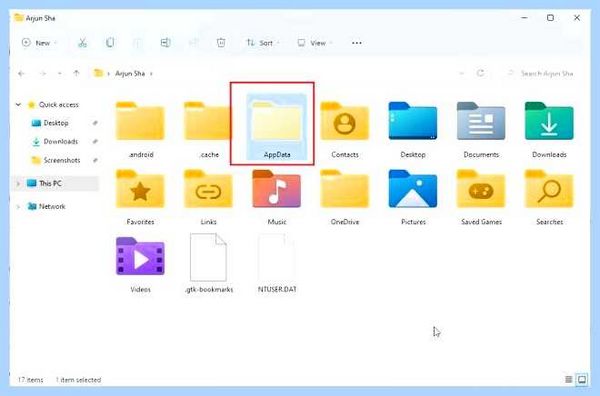Expand chevron after Arjun Sha in path
The image size is (600, 396).
pyautogui.click(x=151, y=73)
